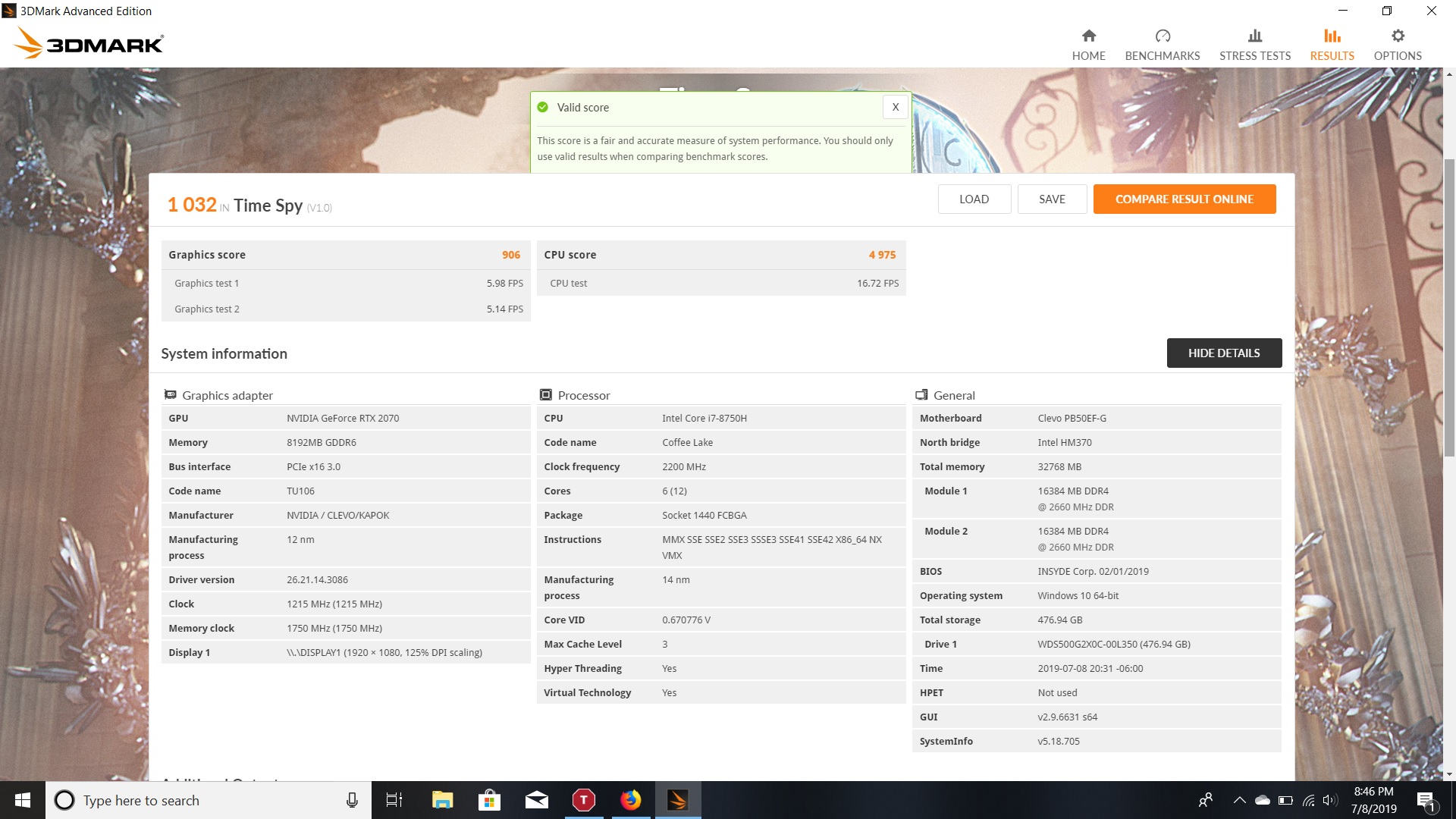Click the volume speaker tray icon
The width and height of the screenshot is (1456, 819).
(1329, 800)
